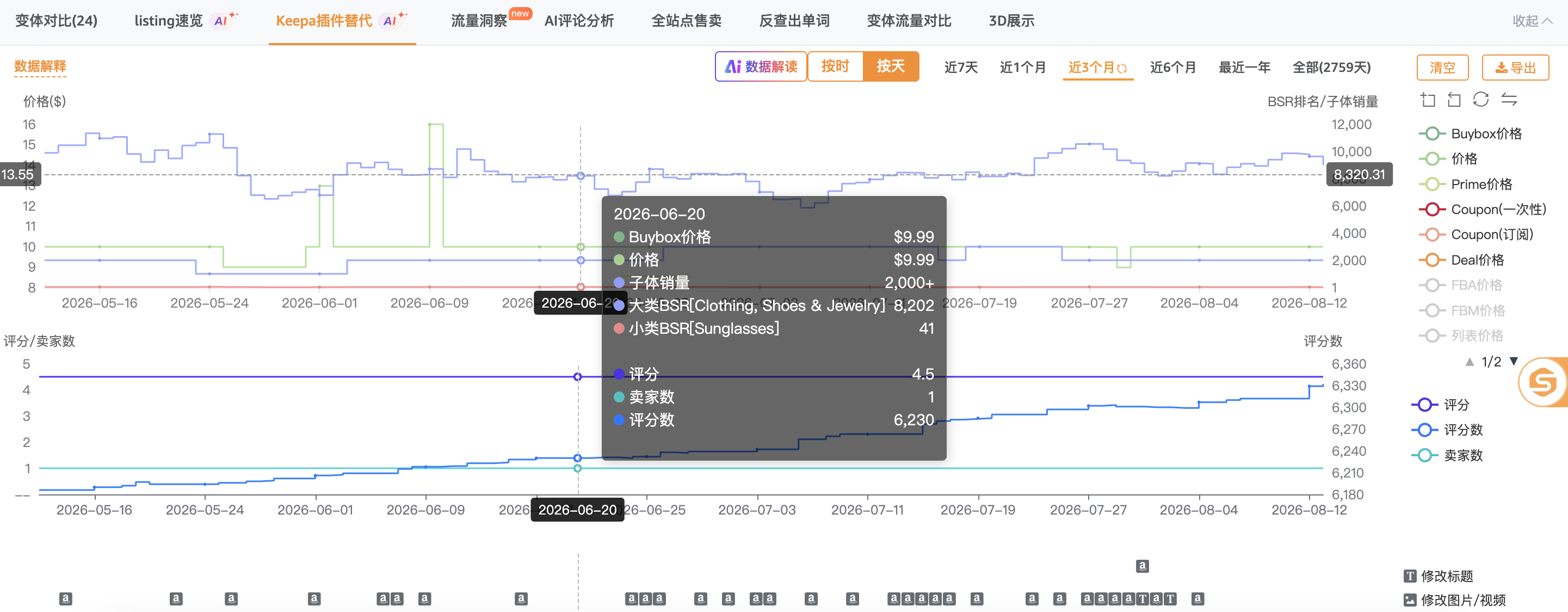Click the AI 数据解读 button

761,66
